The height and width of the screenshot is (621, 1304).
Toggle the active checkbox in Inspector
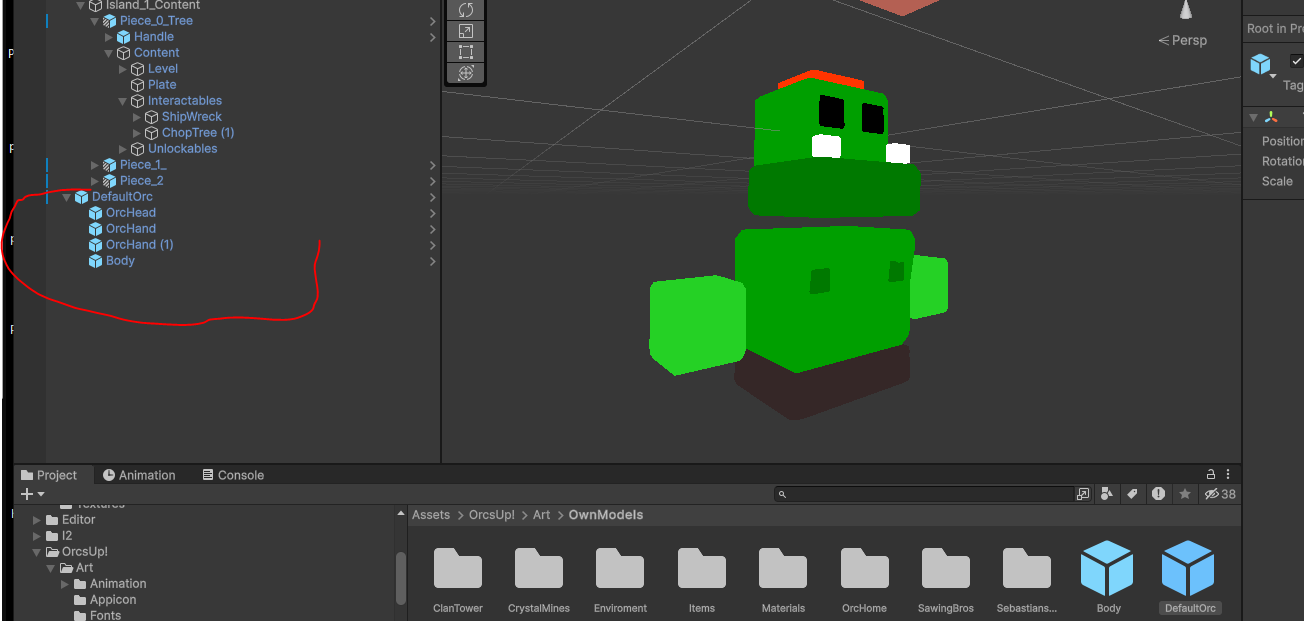pos(1297,61)
